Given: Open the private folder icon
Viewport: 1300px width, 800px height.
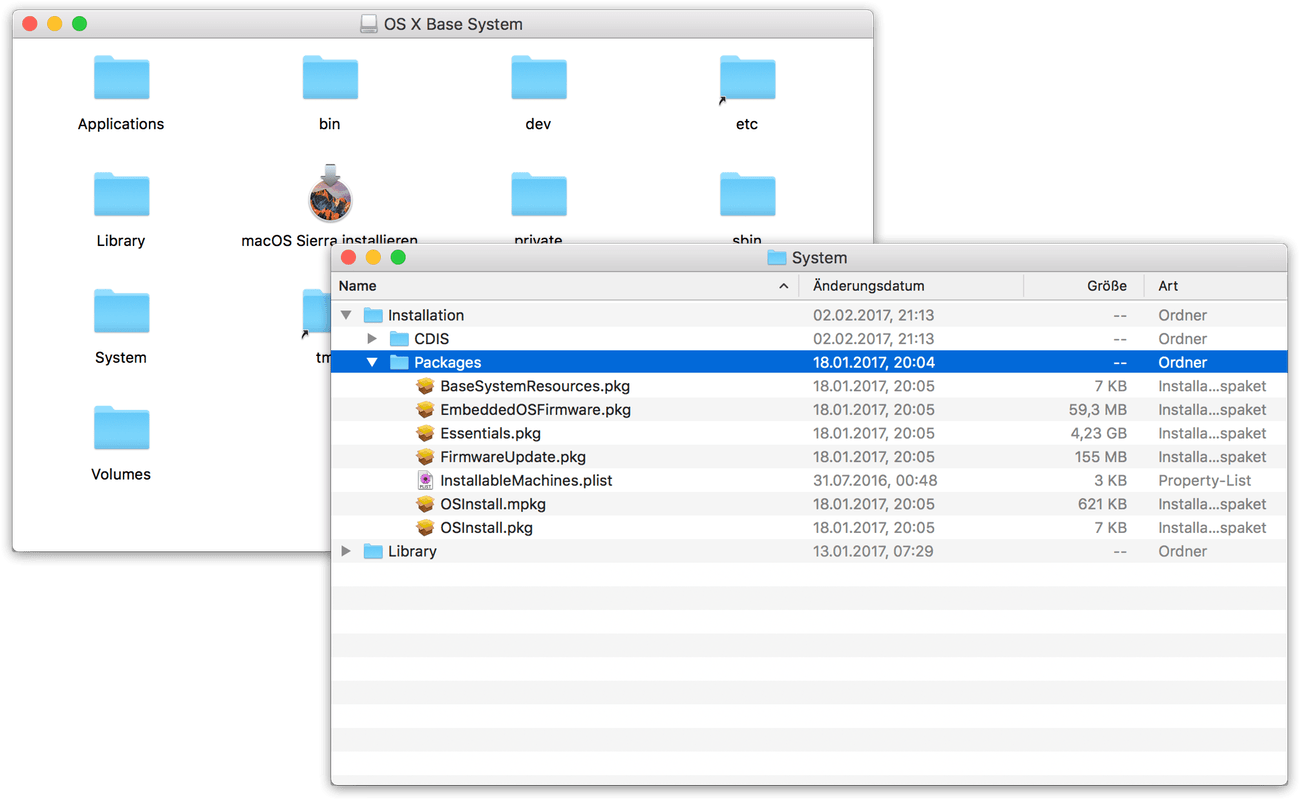Looking at the screenshot, I should point(538,195).
